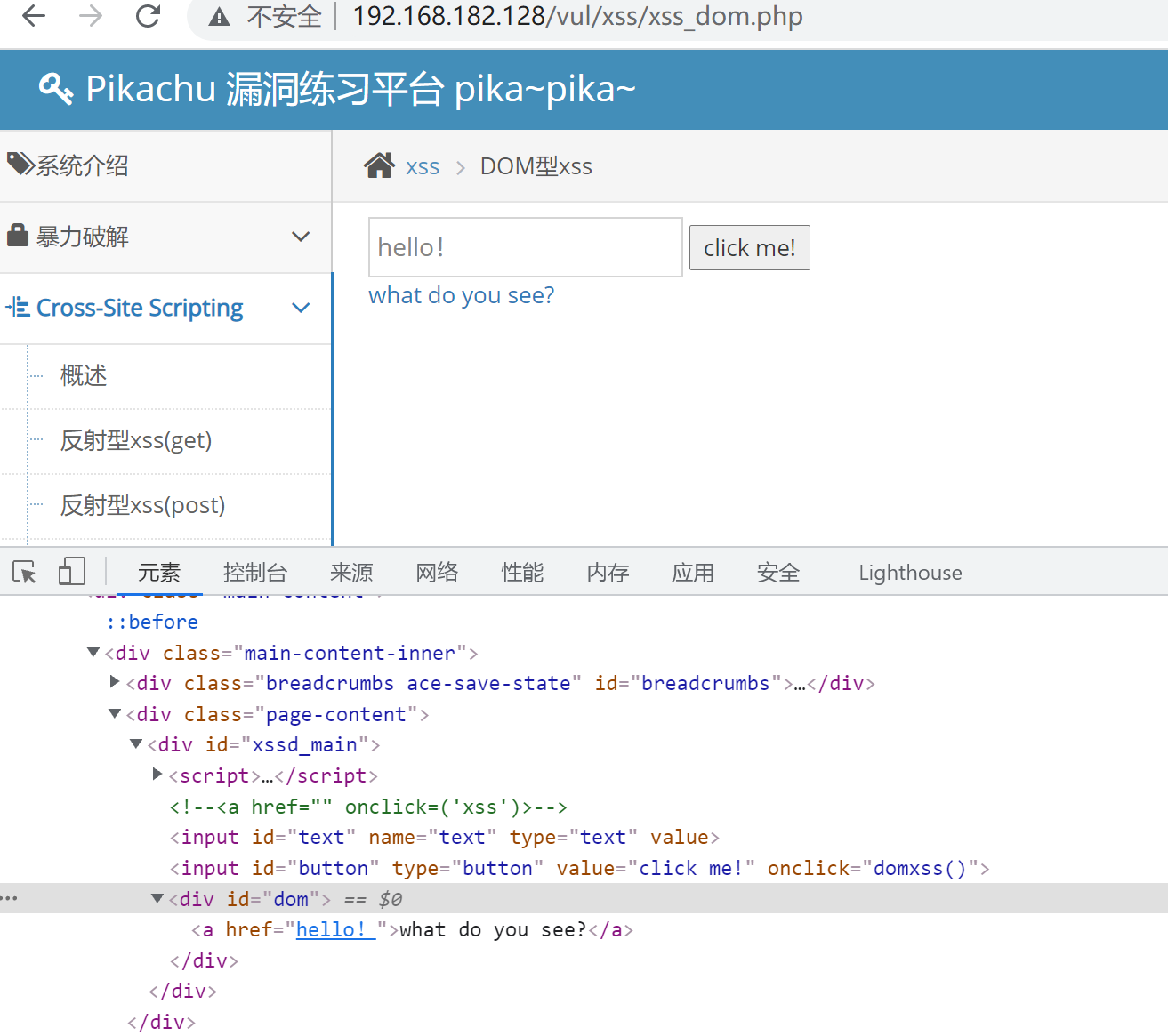Click the Cross-Site Scripting menu icon
Image resolution: width=1168 pixels, height=1036 pixels.
(x=18, y=308)
